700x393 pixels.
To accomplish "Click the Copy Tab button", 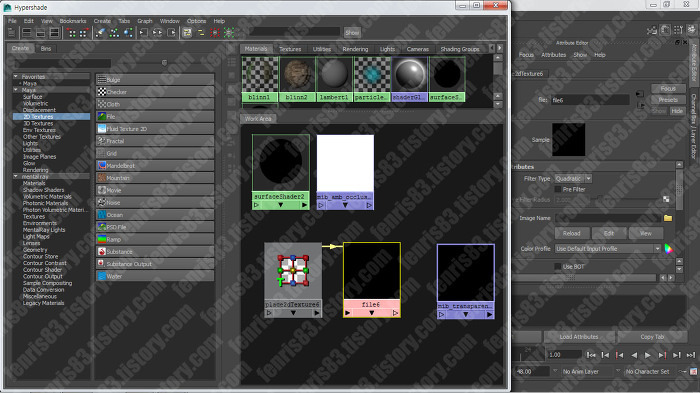I will click(x=652, y=337).
